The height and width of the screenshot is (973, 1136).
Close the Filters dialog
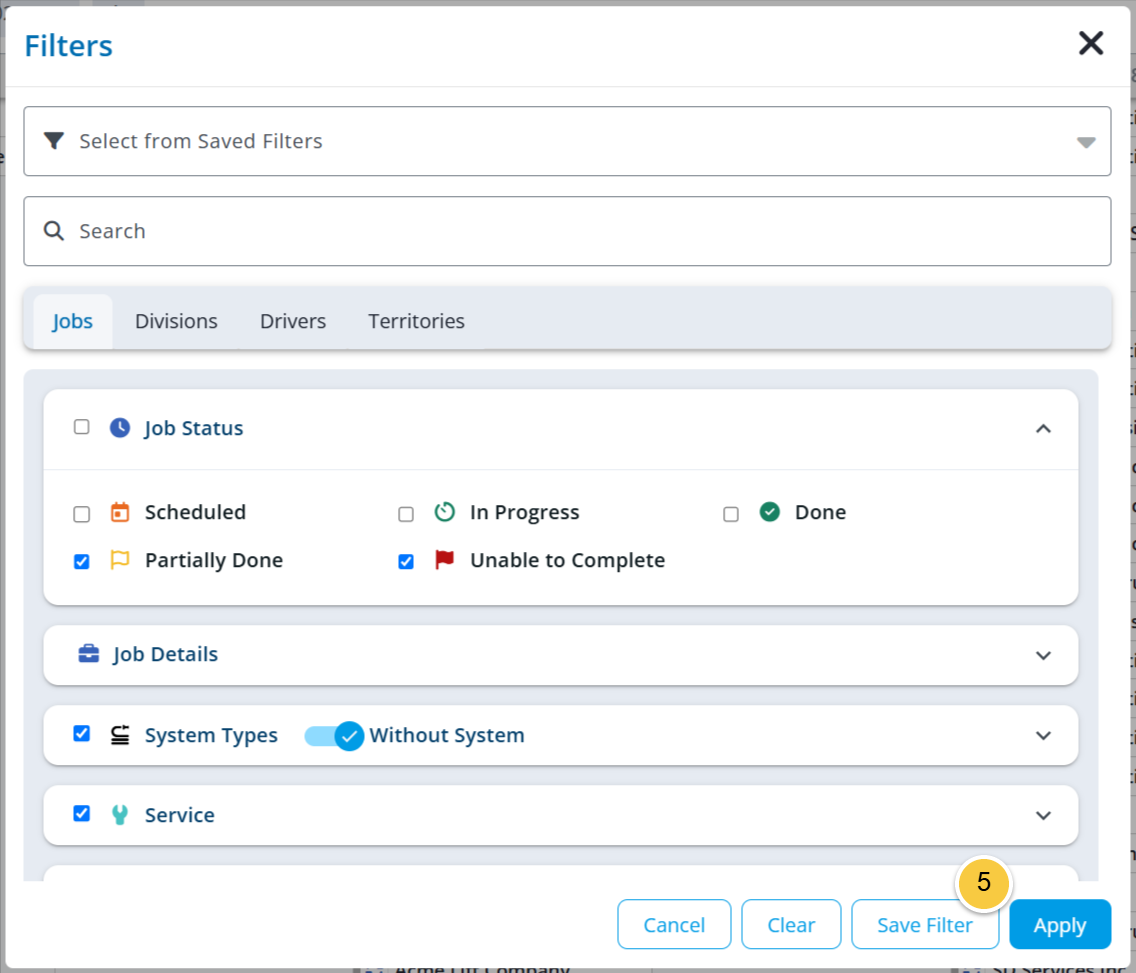[1090, 43]
